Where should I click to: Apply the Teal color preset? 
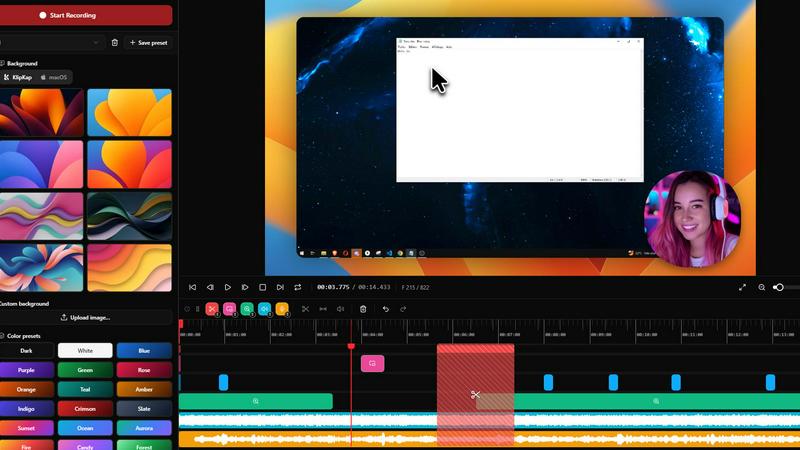(85, 389)
